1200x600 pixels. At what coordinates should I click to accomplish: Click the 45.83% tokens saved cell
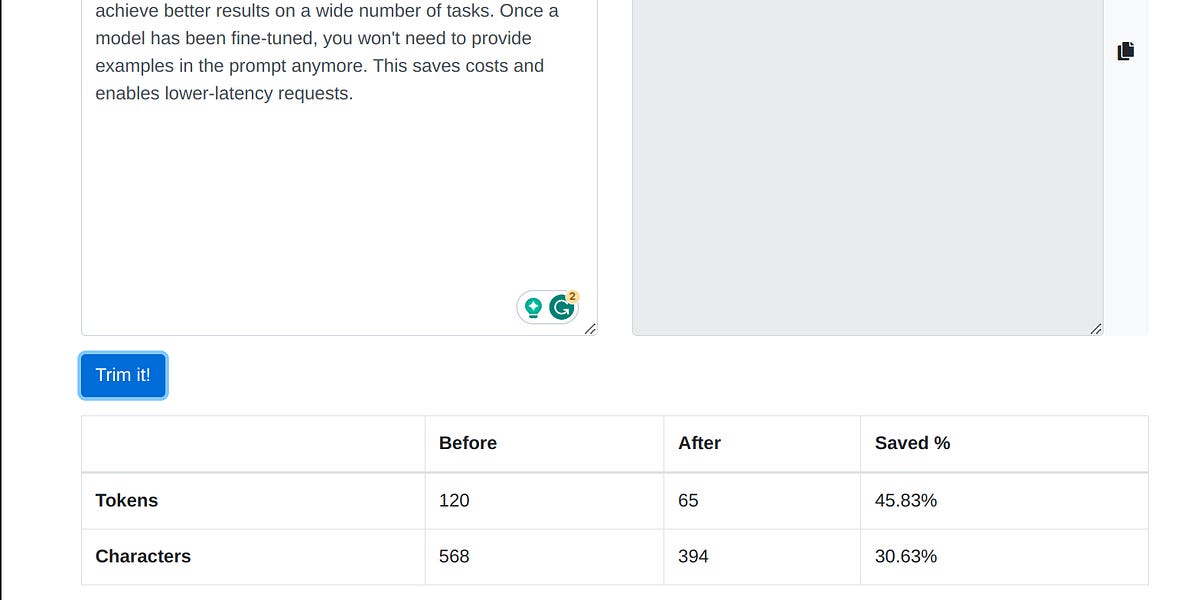[x=905, y=500]
